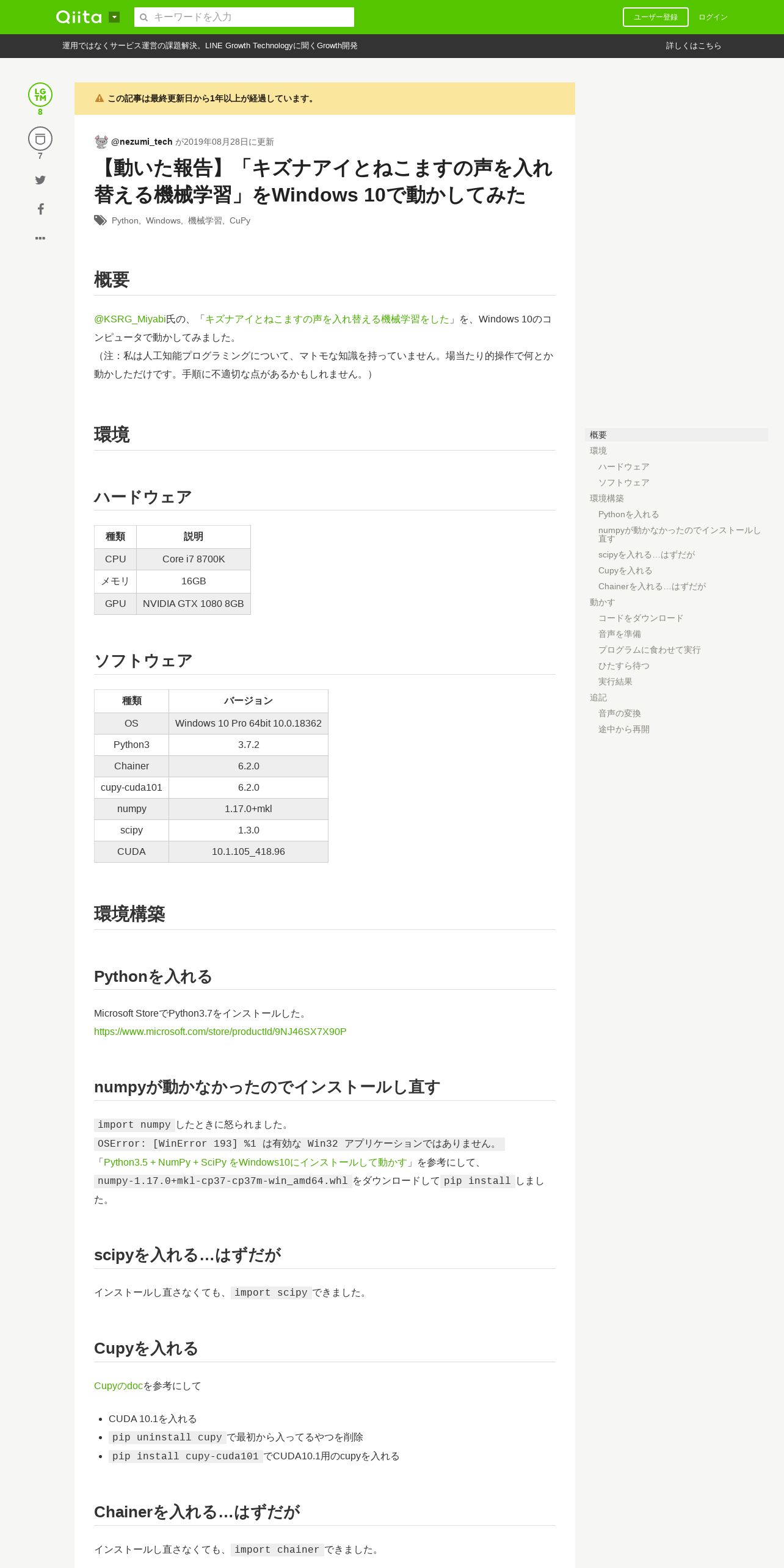Screen dimensions: 784x1568
Task: Open the Python3.5 + NumPy + SciPy article link
Action: pyautogui.click(x=255, y=1162)
